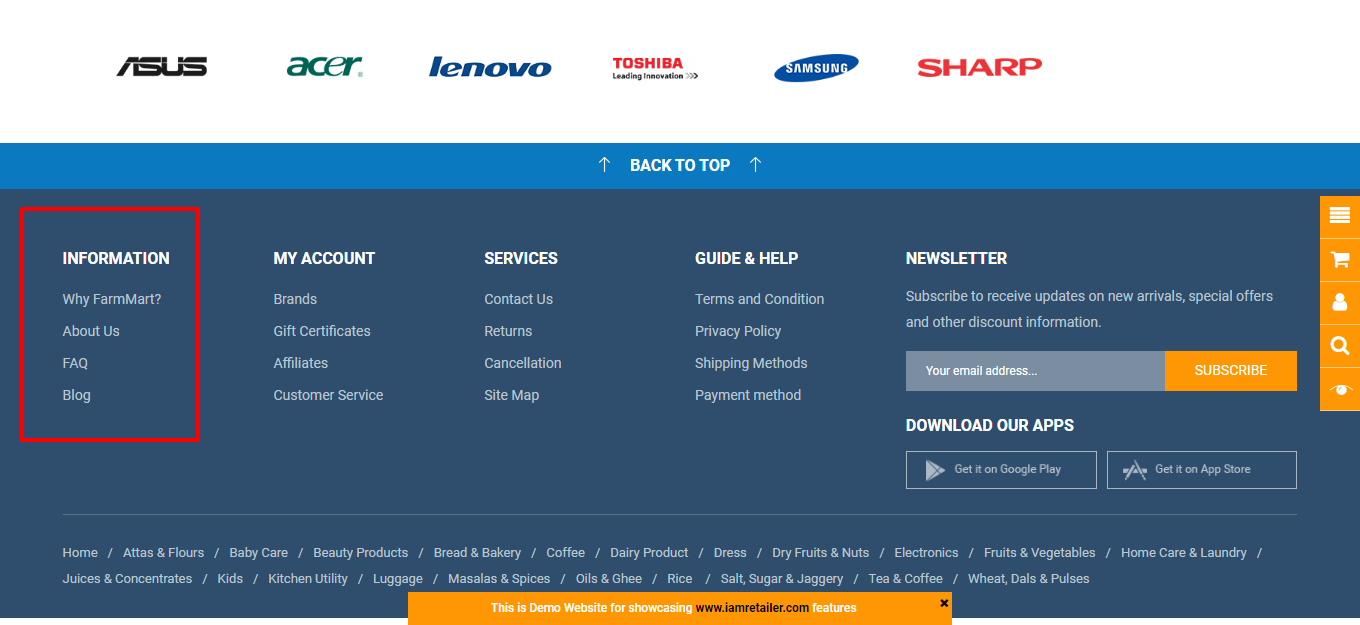Open the Toshiba brand logo
The height and width of the screenshot is (625, 1360).
[x=655, y=68]
